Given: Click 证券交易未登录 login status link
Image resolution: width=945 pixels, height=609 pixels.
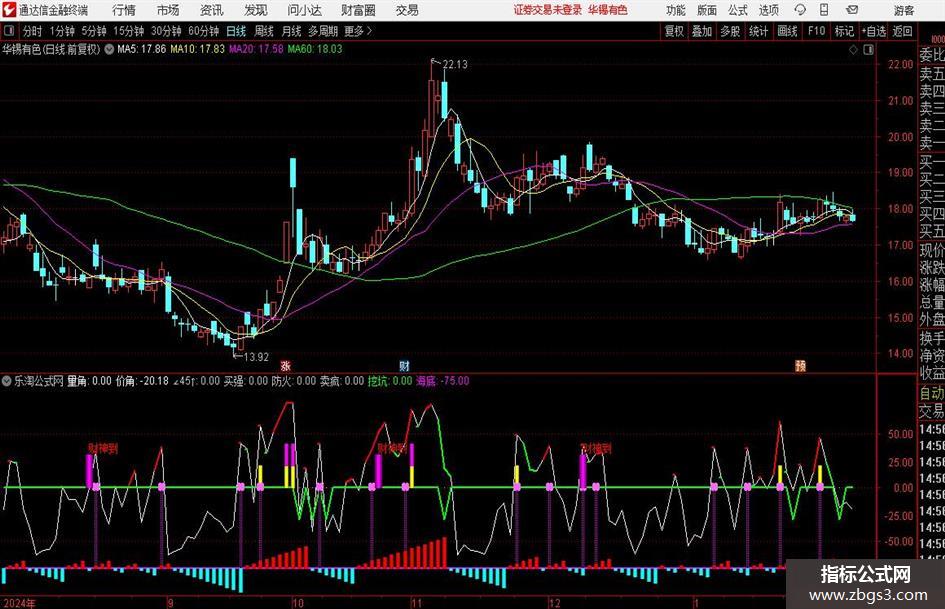Looking at the screenshot, I should click(x=548, y=10).
